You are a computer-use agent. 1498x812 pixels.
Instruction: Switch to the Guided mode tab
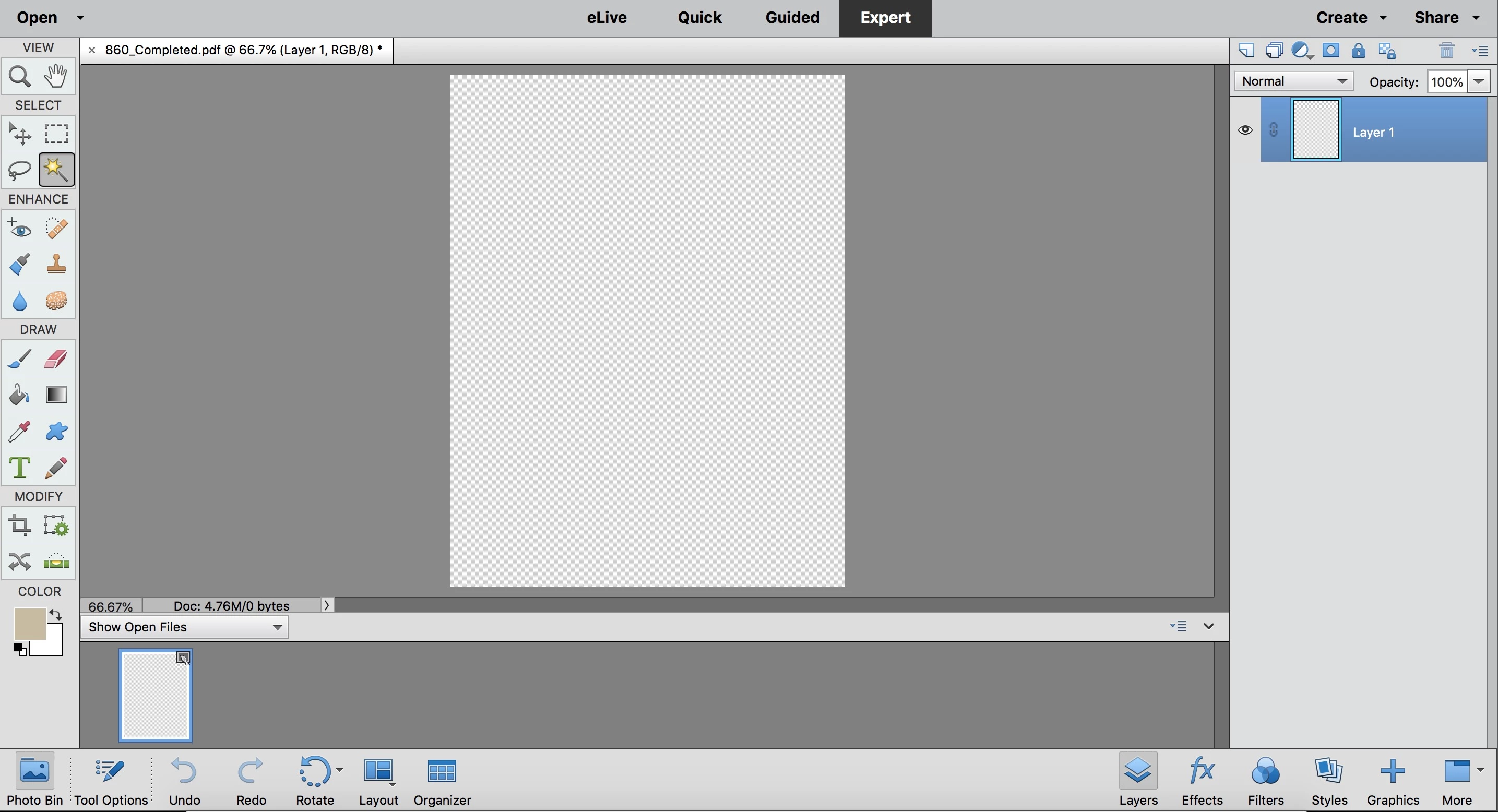tap(792, 17)
